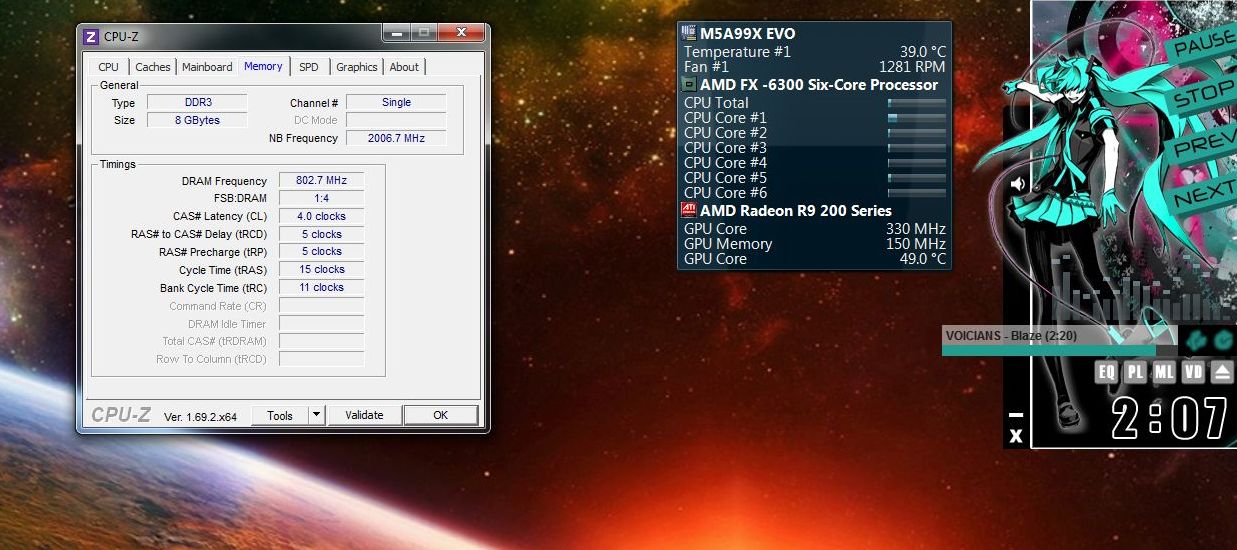Click the CPU icon beside AMD FX-6300
Screen dimensions: 1237x550
point(689,85)
